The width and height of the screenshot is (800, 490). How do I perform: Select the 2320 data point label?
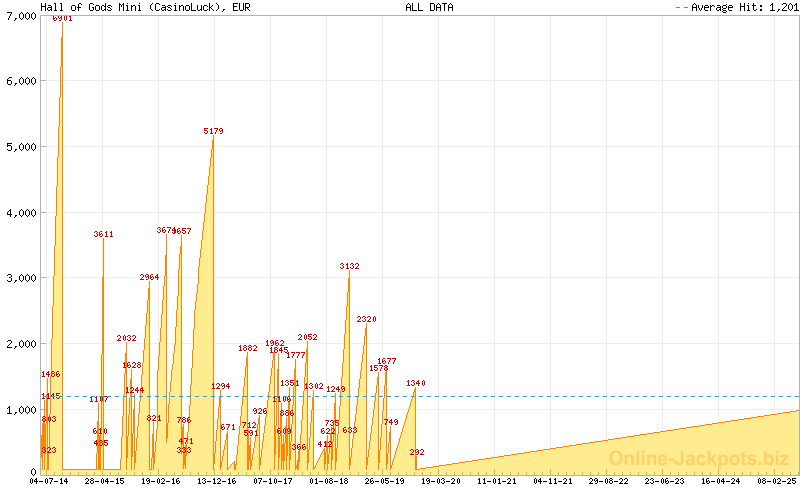pyautogui.click(x=366, y=319)
